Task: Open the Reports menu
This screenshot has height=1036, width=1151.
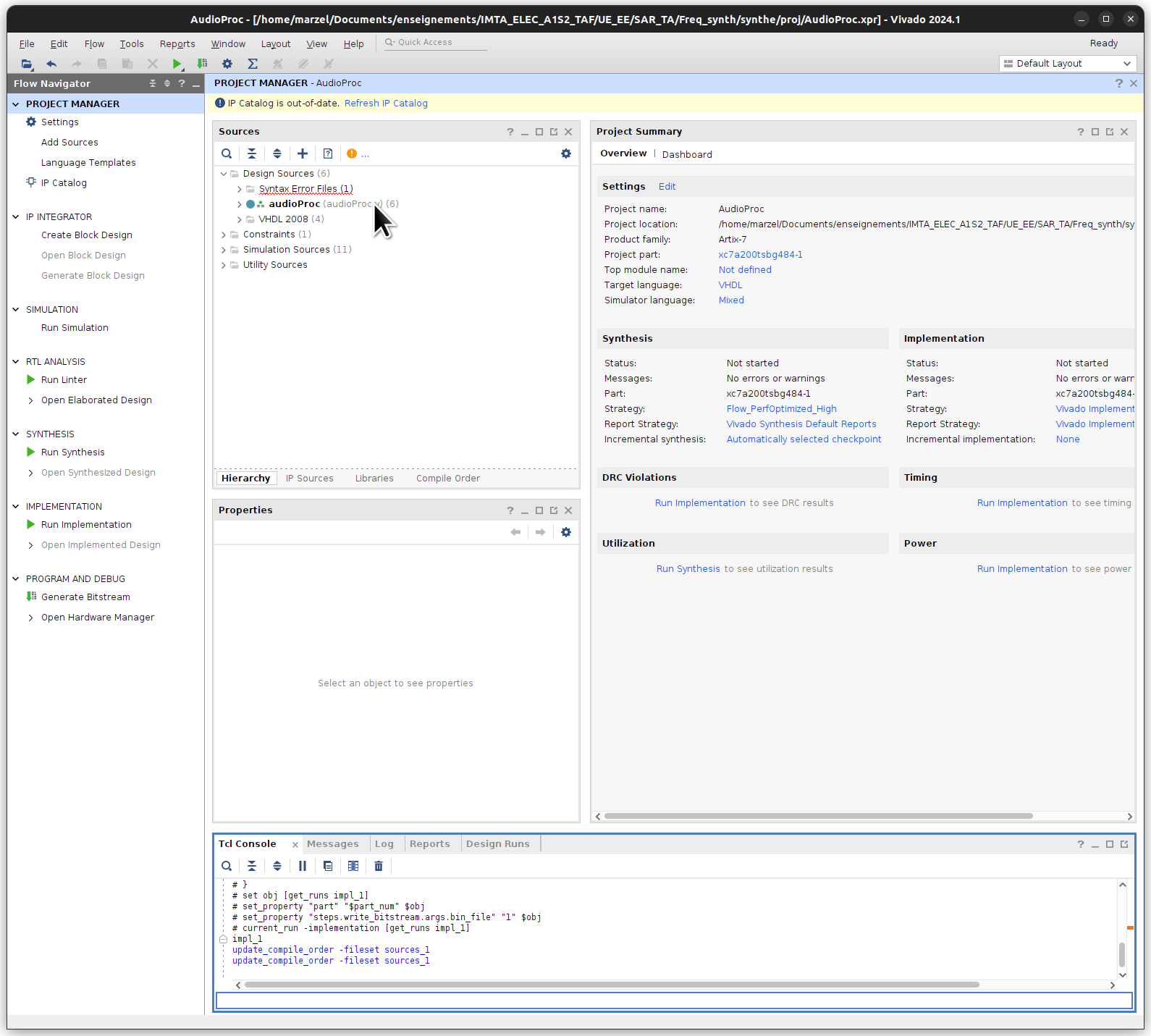Action: pos(177,44)
